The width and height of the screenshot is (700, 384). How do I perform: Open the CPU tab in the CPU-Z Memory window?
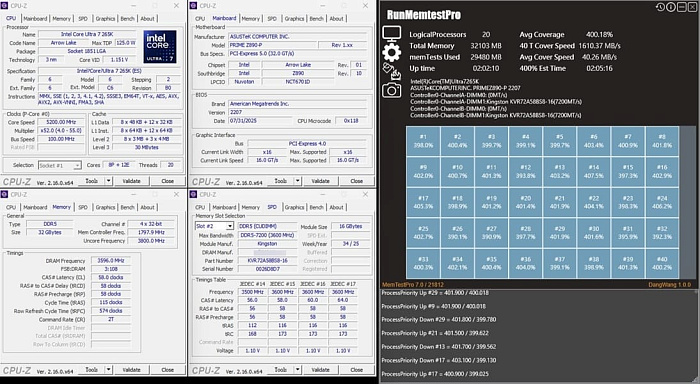11,208
